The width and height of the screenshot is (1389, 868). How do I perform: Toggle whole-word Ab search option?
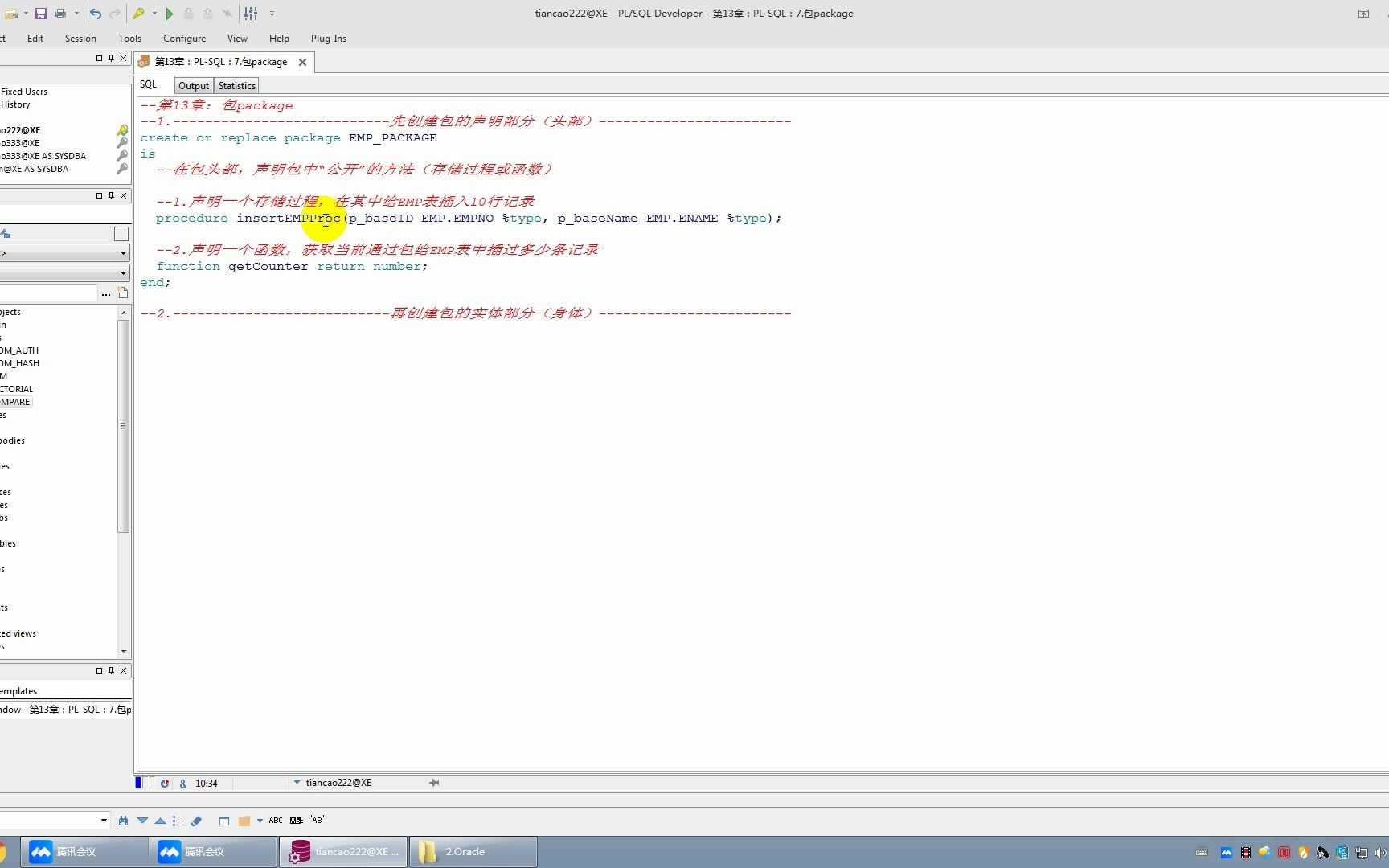coord(296,820)
